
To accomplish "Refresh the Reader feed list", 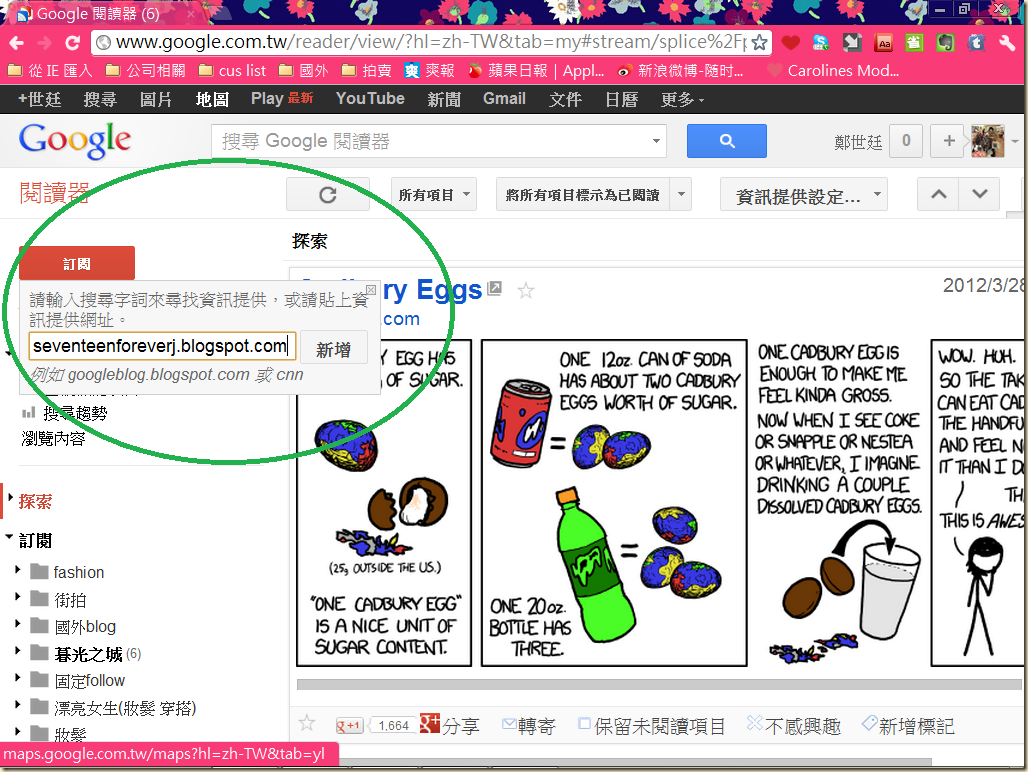I will pos(328,195).
